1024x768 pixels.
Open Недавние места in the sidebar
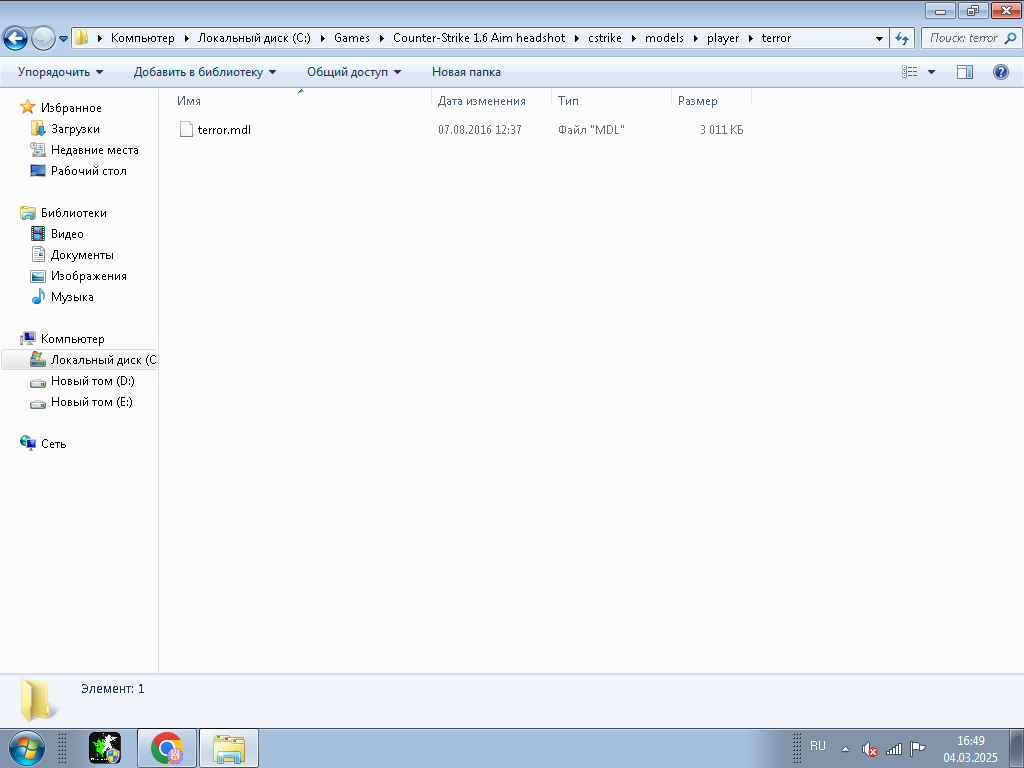95,150
